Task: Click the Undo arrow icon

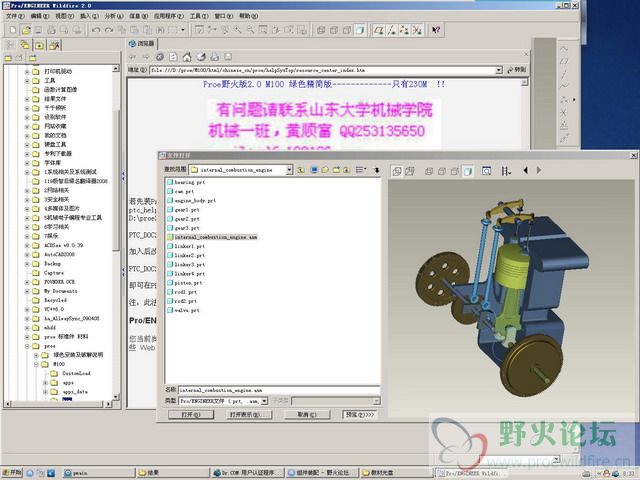Action: point(96,30)
